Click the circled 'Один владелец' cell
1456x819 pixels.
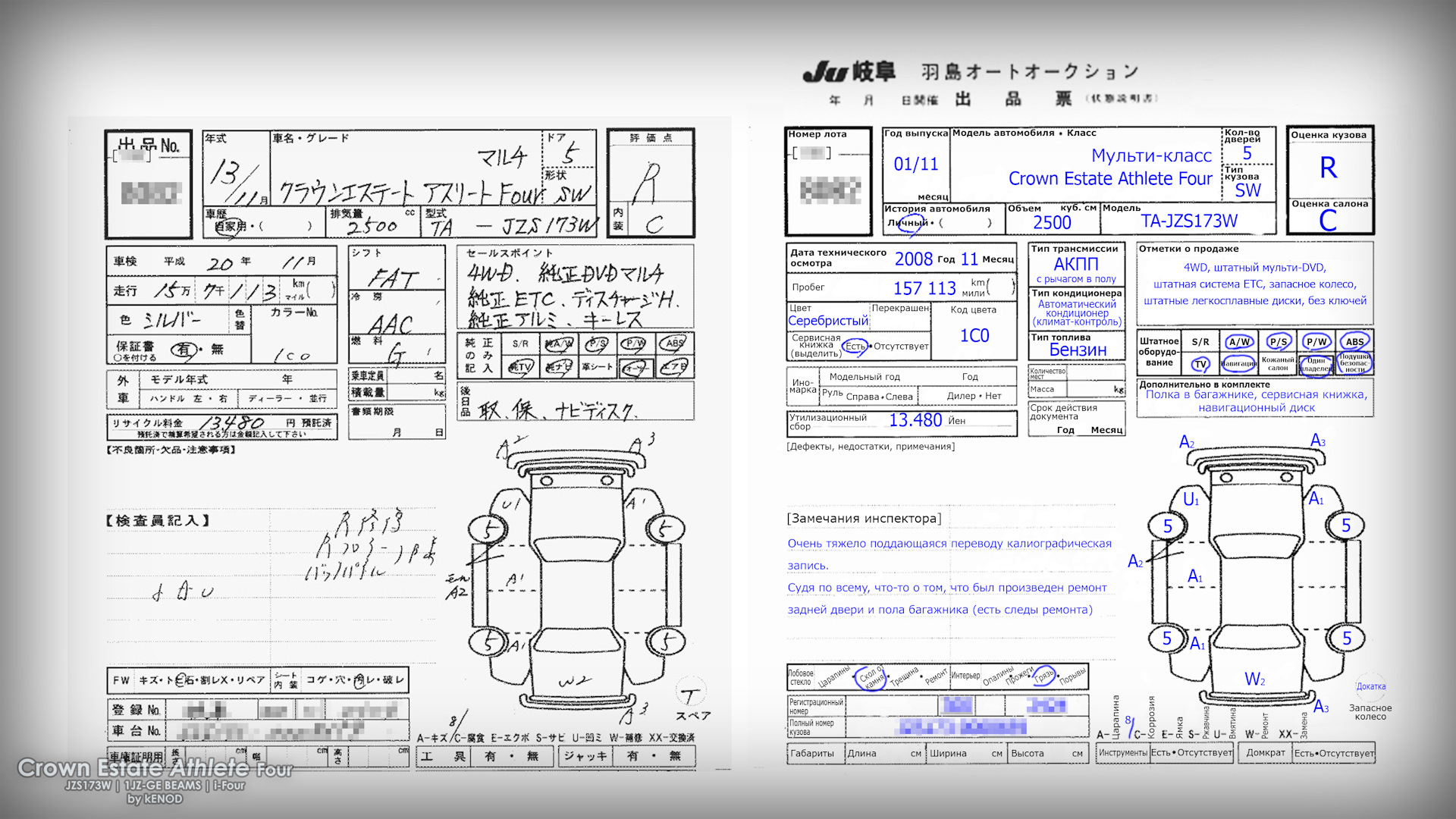point(1316,364)
